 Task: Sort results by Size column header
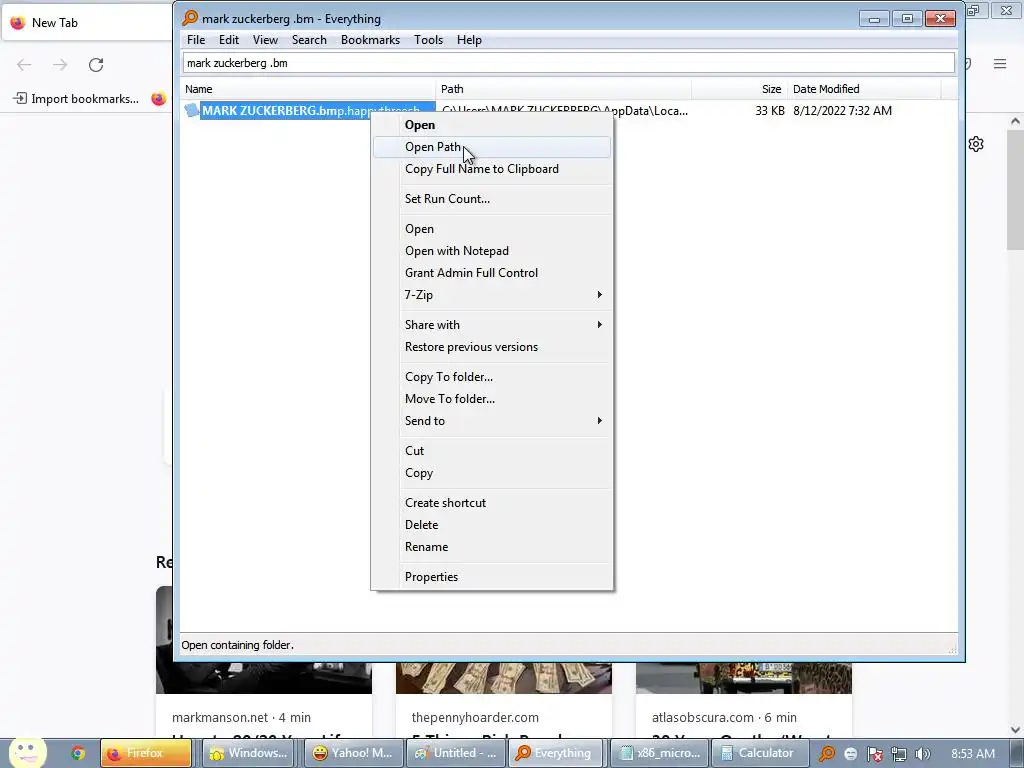(x=739, y=89)
